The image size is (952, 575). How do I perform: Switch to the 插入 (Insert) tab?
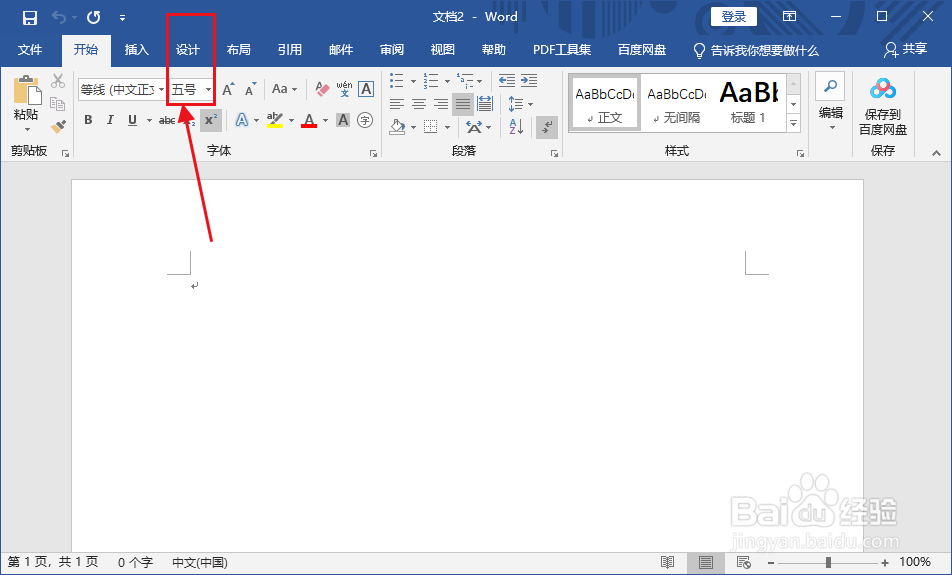pyautogui.click(x=137, y=50)
